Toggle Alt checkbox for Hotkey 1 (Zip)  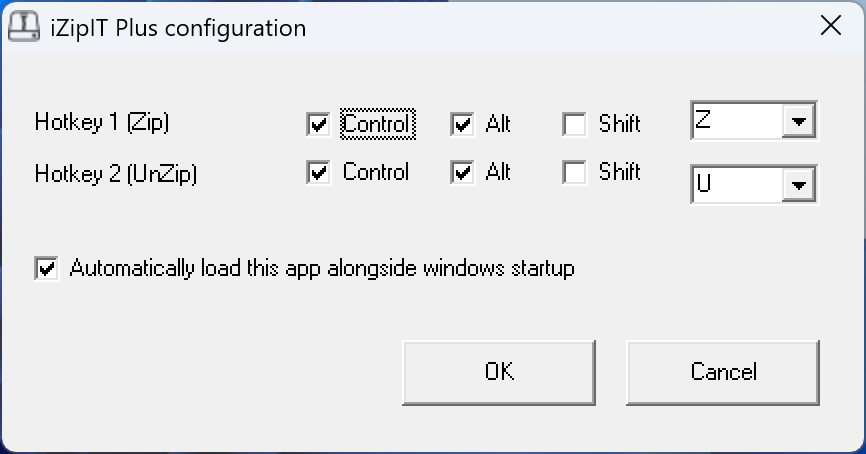462,125
